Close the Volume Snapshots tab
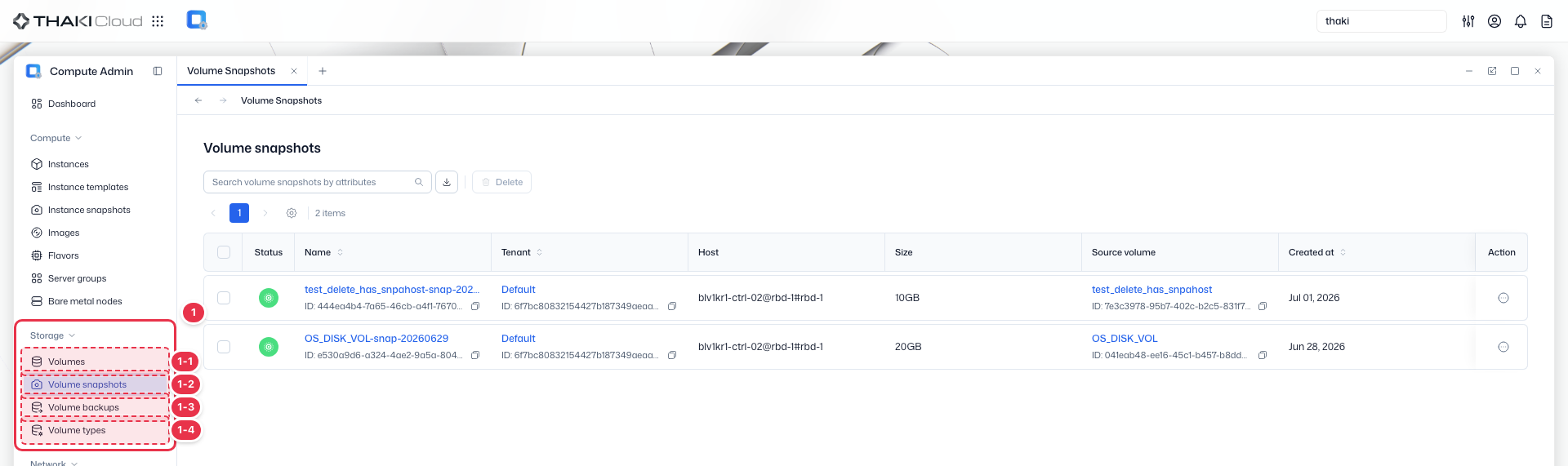 [x=294, y=71]
